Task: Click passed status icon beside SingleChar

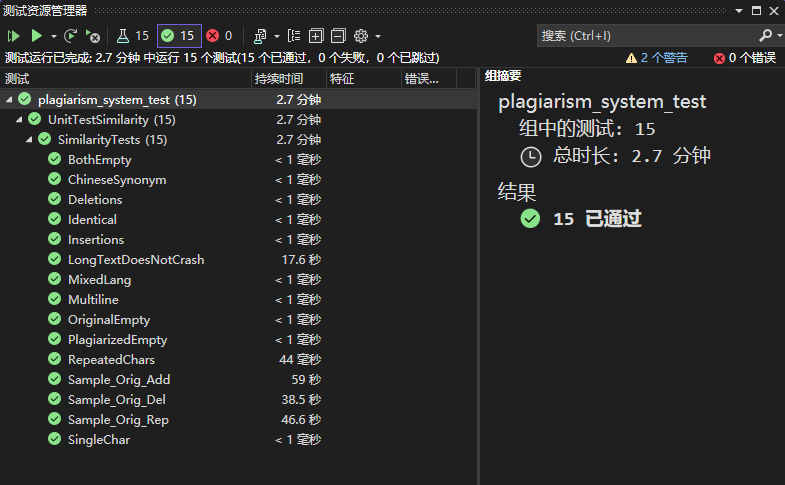Action: (55, 439)
